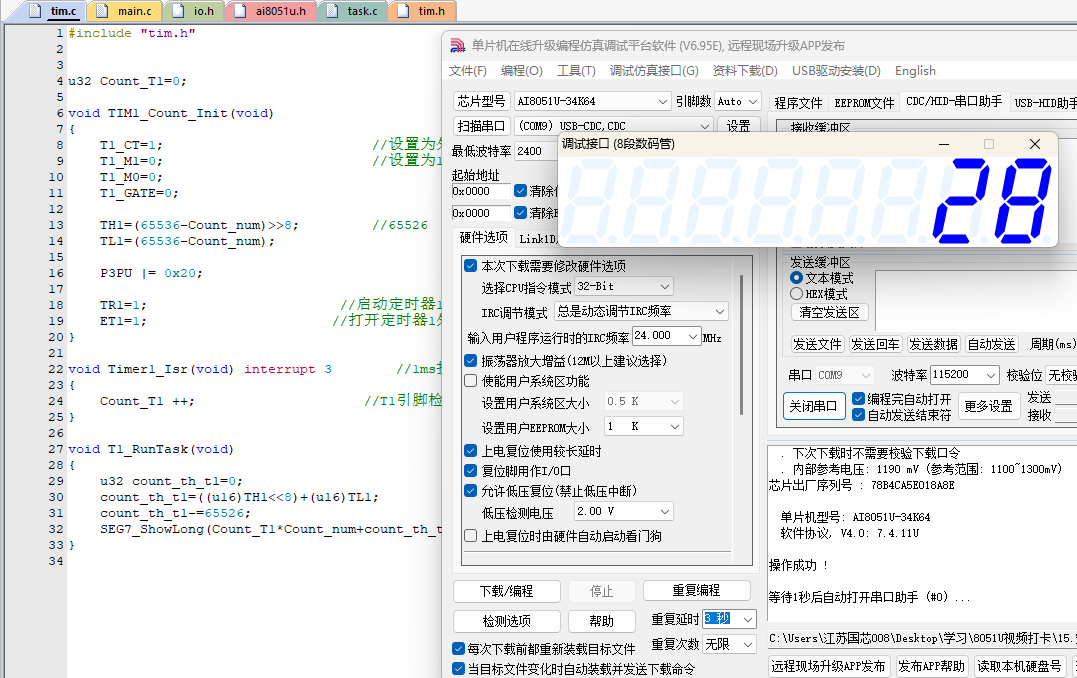Toggle 振荡器放大增益 checkbox
The height and width of the screenshot is (678, 1077).
(x=471, y=361)
